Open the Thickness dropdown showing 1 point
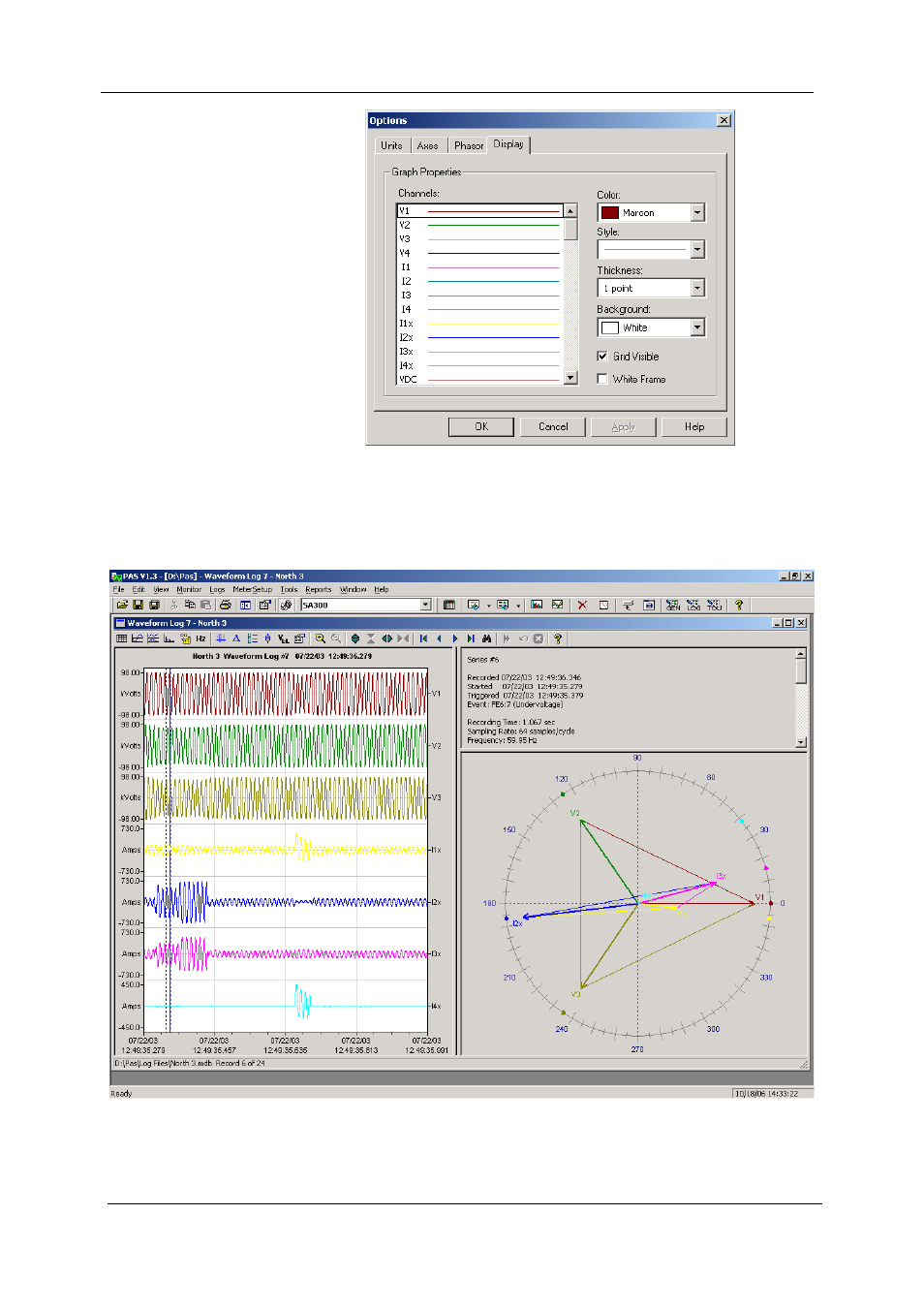The width and height of the screenshot is (924, 1308). (697, 288)
